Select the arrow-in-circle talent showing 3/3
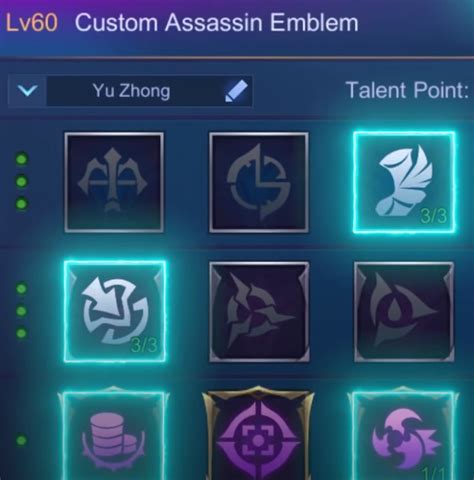 coord(115,311)
